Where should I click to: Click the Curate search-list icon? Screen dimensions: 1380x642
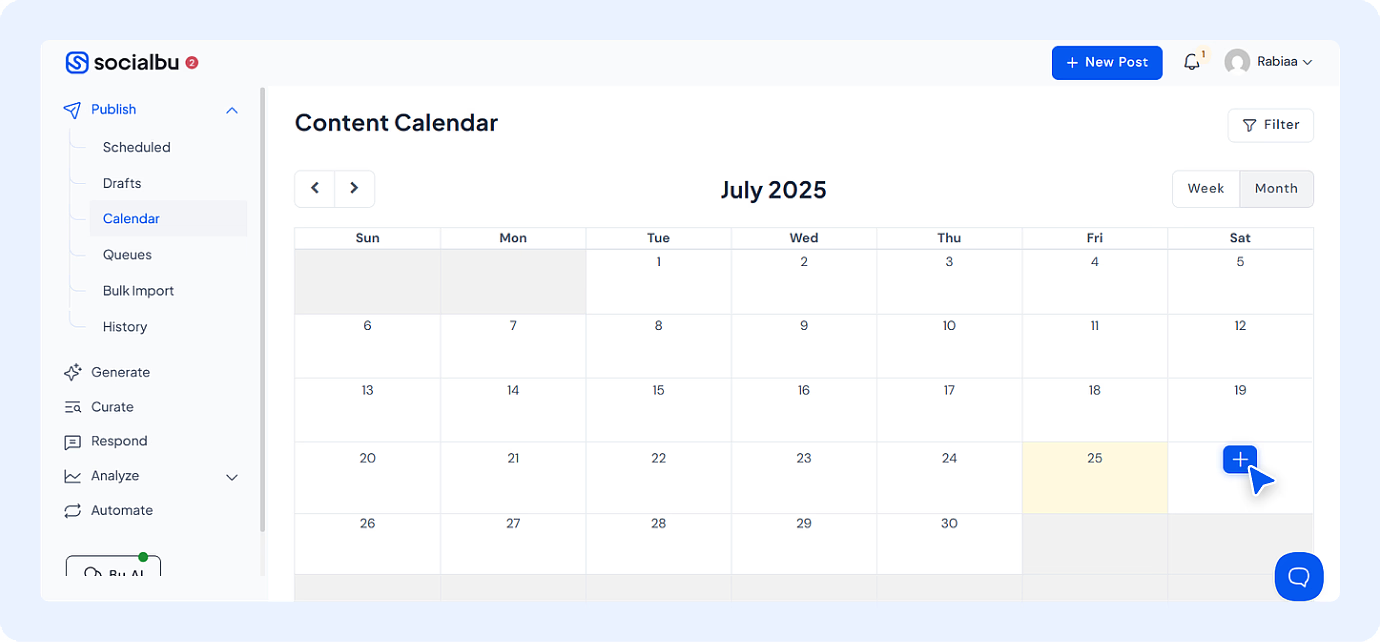tap(73, 407)
